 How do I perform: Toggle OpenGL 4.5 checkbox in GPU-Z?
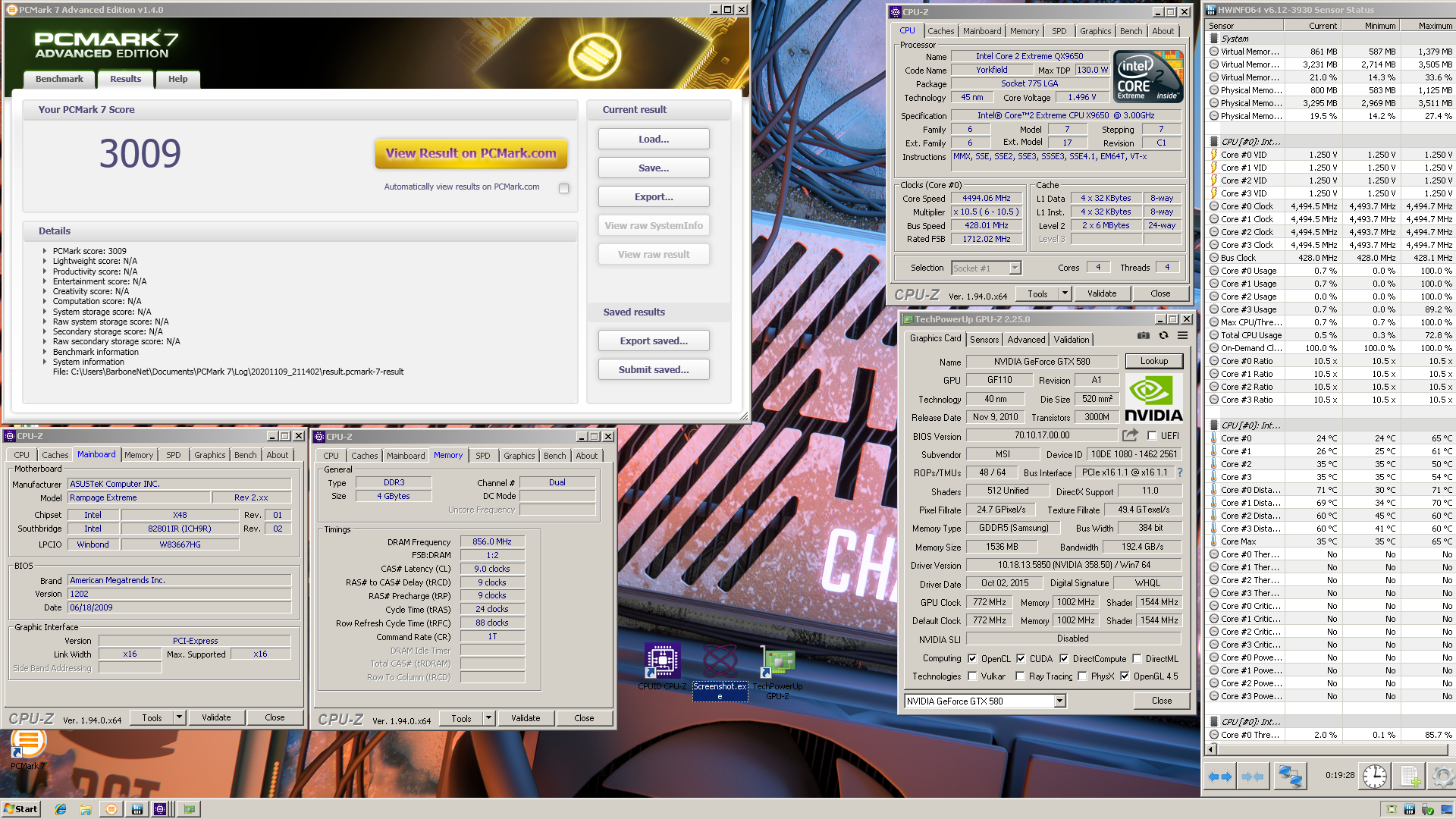(1125, 676)
